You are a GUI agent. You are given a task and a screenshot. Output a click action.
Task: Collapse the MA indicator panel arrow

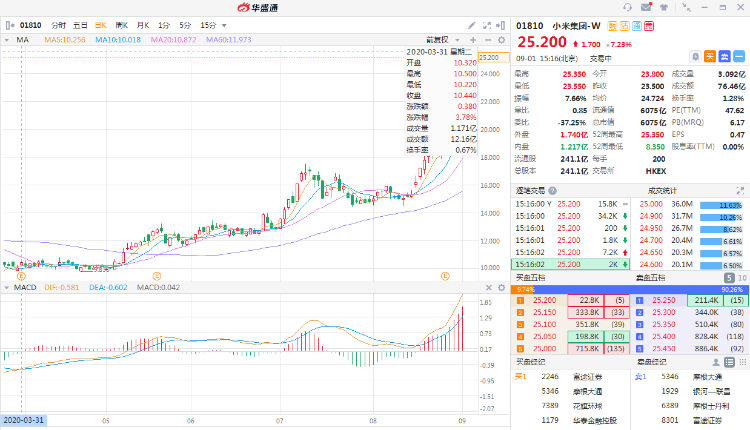click(7, 39)
